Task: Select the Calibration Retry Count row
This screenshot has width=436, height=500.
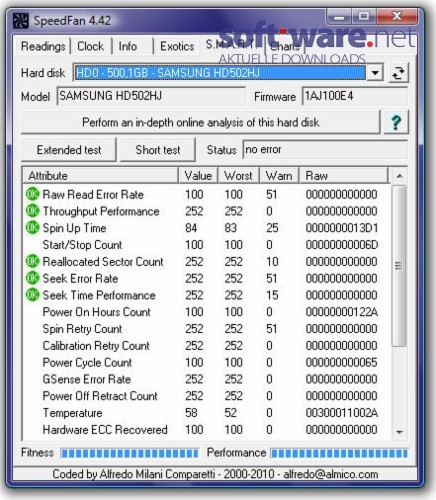Action: tap(207, 345)
